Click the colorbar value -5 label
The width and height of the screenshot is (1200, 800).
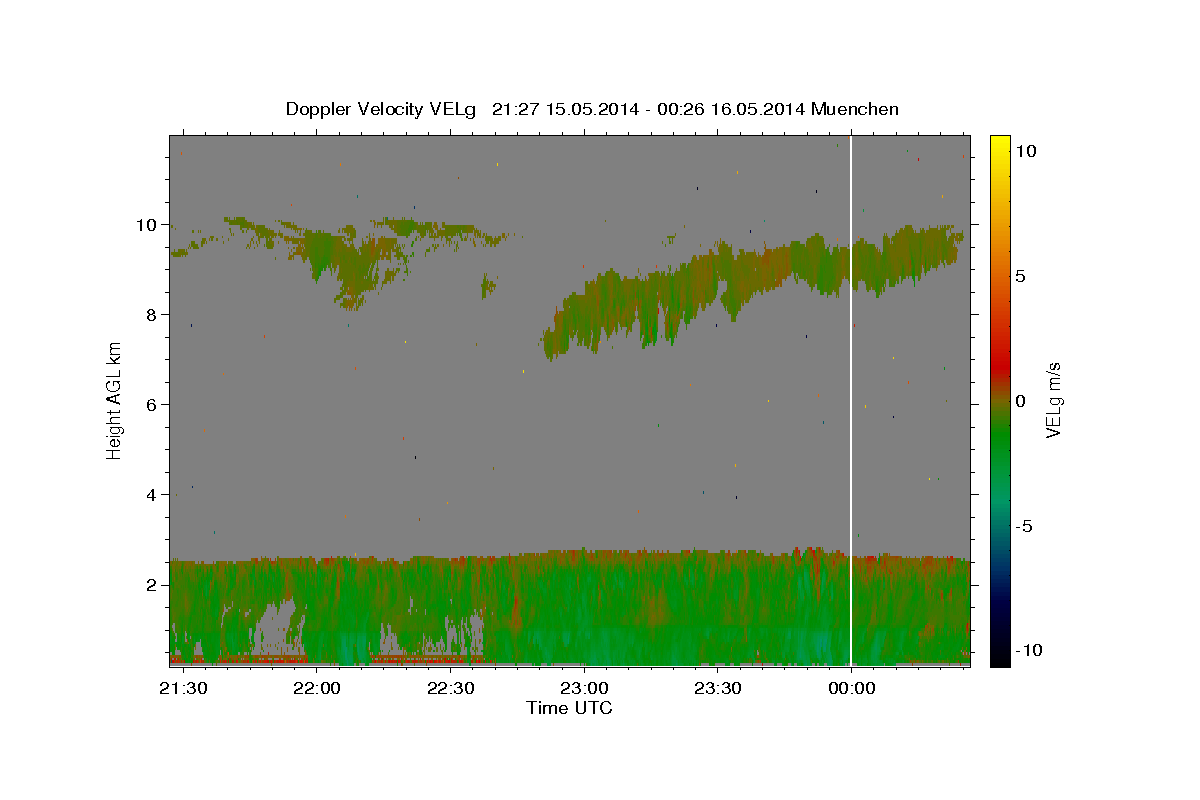point(1025,525)
